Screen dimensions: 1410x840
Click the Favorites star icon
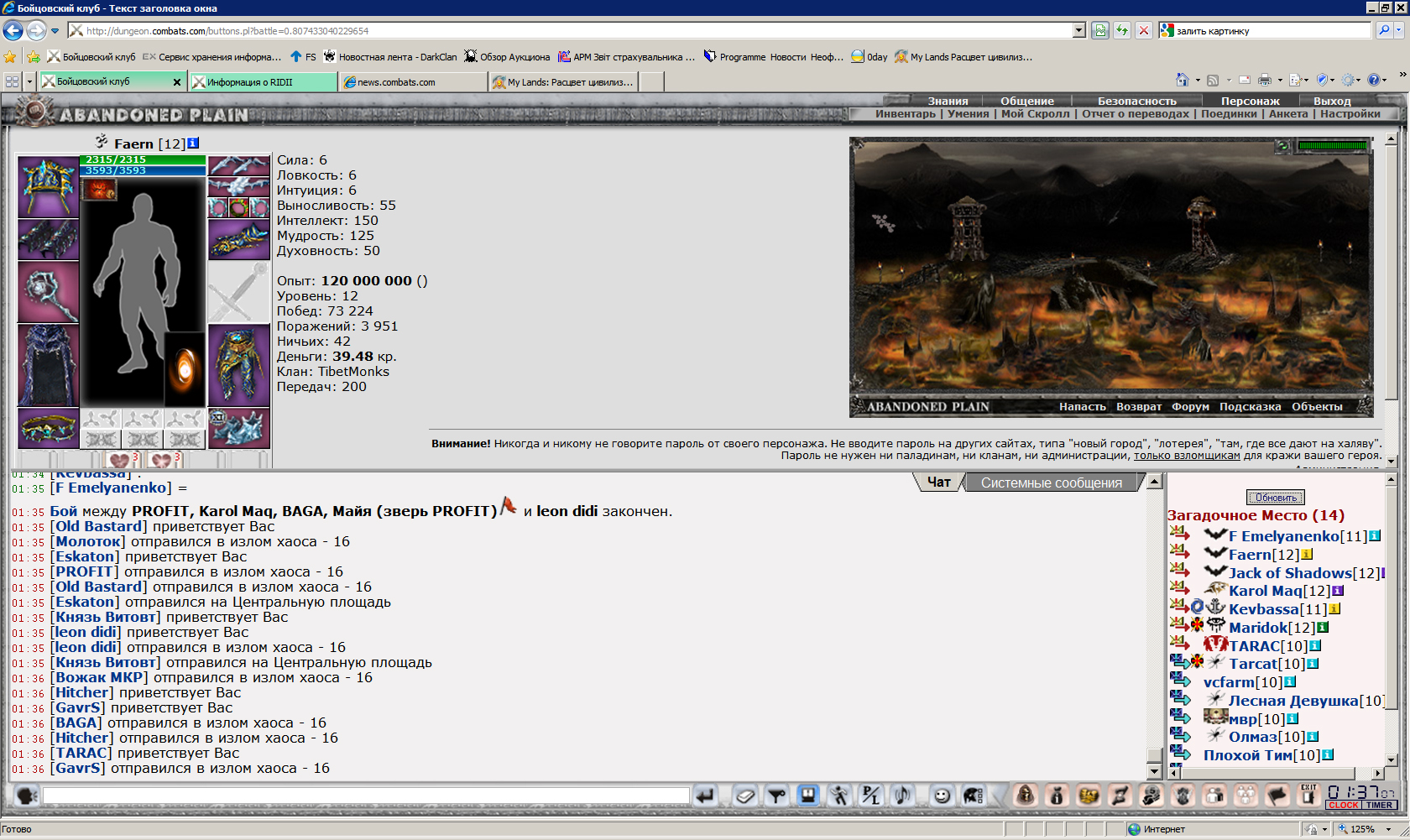pyautogui.click(x=10, y=57)
